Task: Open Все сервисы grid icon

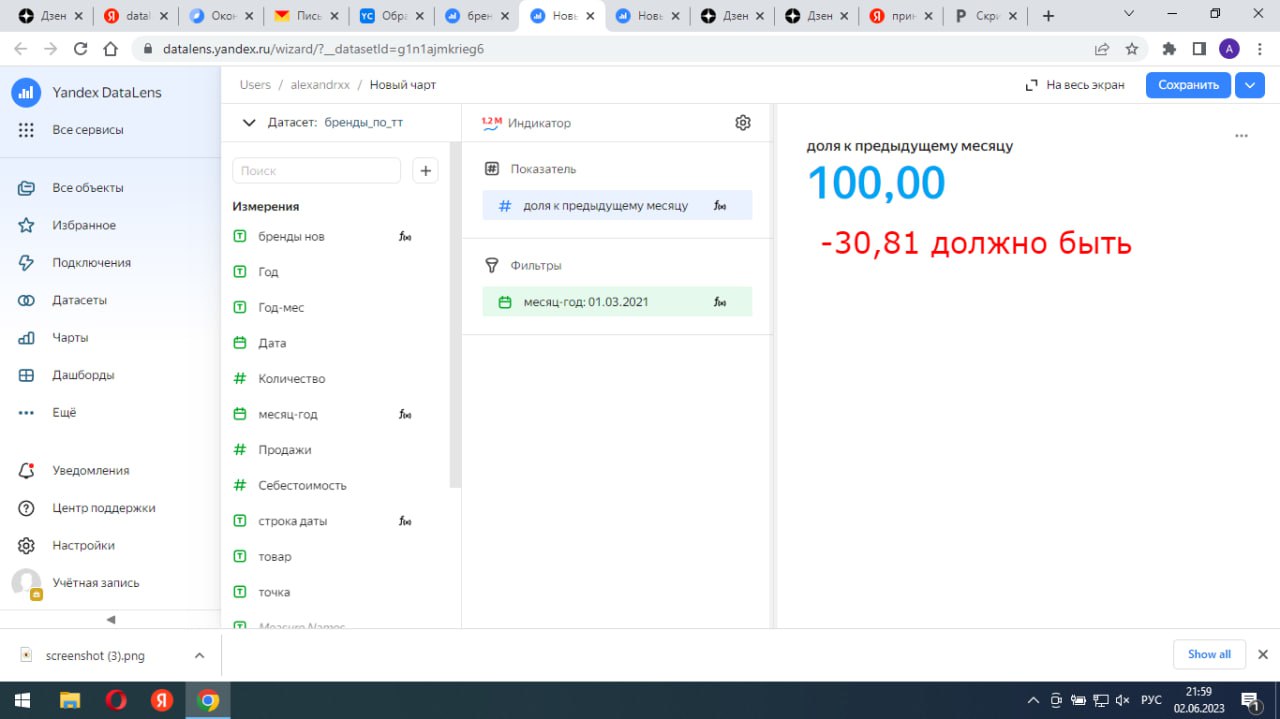Action: point(27,130)
